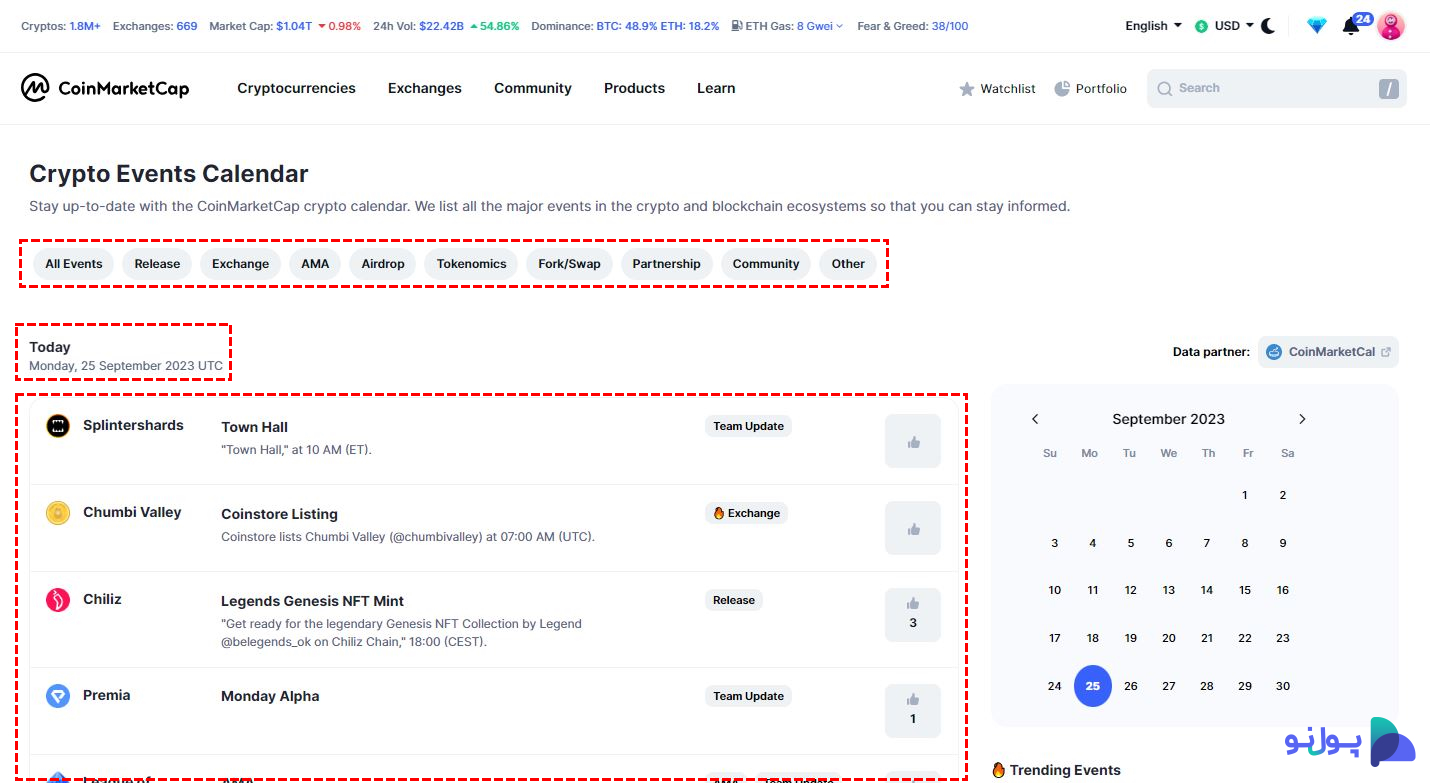Viewport: 1430px width, 783px height.
Task: Filter events by Other
Action: [x=848, y=264]
